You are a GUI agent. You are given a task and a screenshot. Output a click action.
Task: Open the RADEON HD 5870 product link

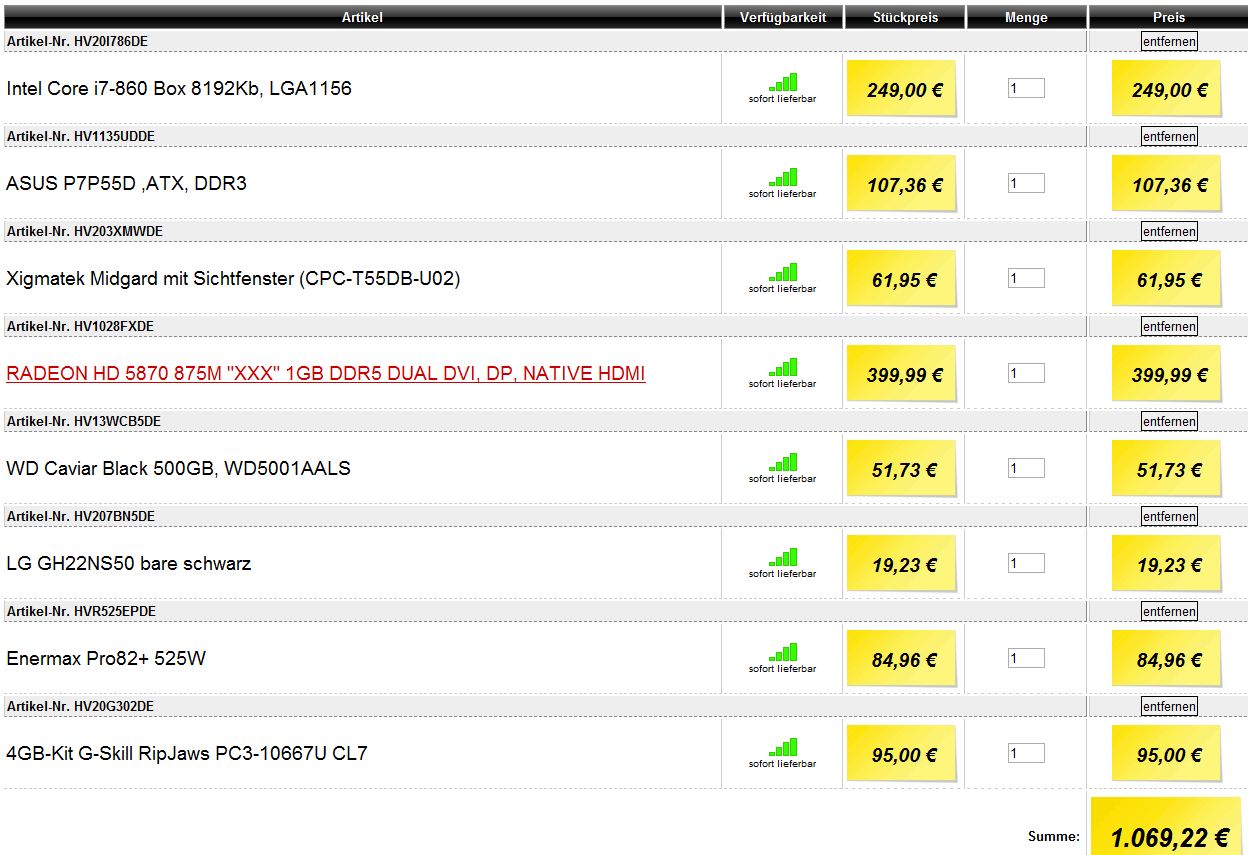point(326,374)
